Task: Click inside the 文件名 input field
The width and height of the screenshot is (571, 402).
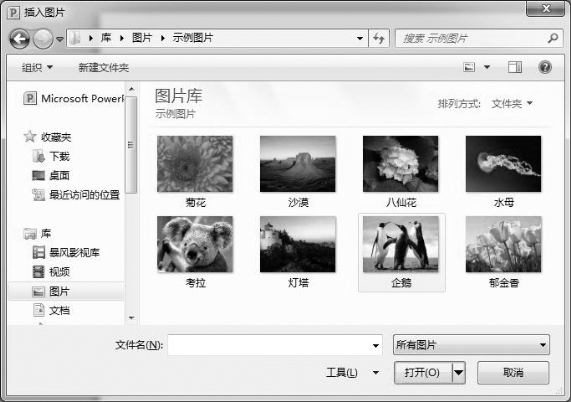Action: pyautogui.click(x=275, y=345)
